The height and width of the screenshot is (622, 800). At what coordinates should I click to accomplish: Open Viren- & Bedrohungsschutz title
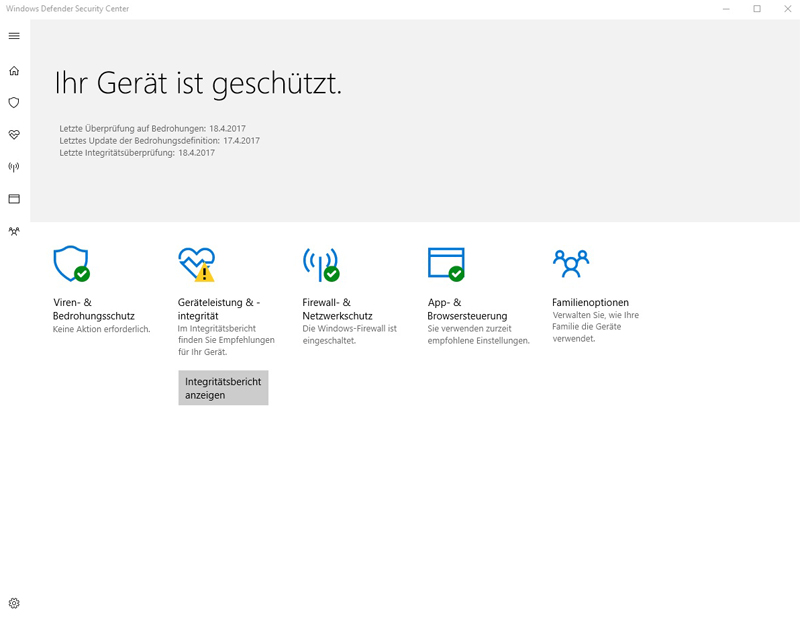click(x=94, y=309)
